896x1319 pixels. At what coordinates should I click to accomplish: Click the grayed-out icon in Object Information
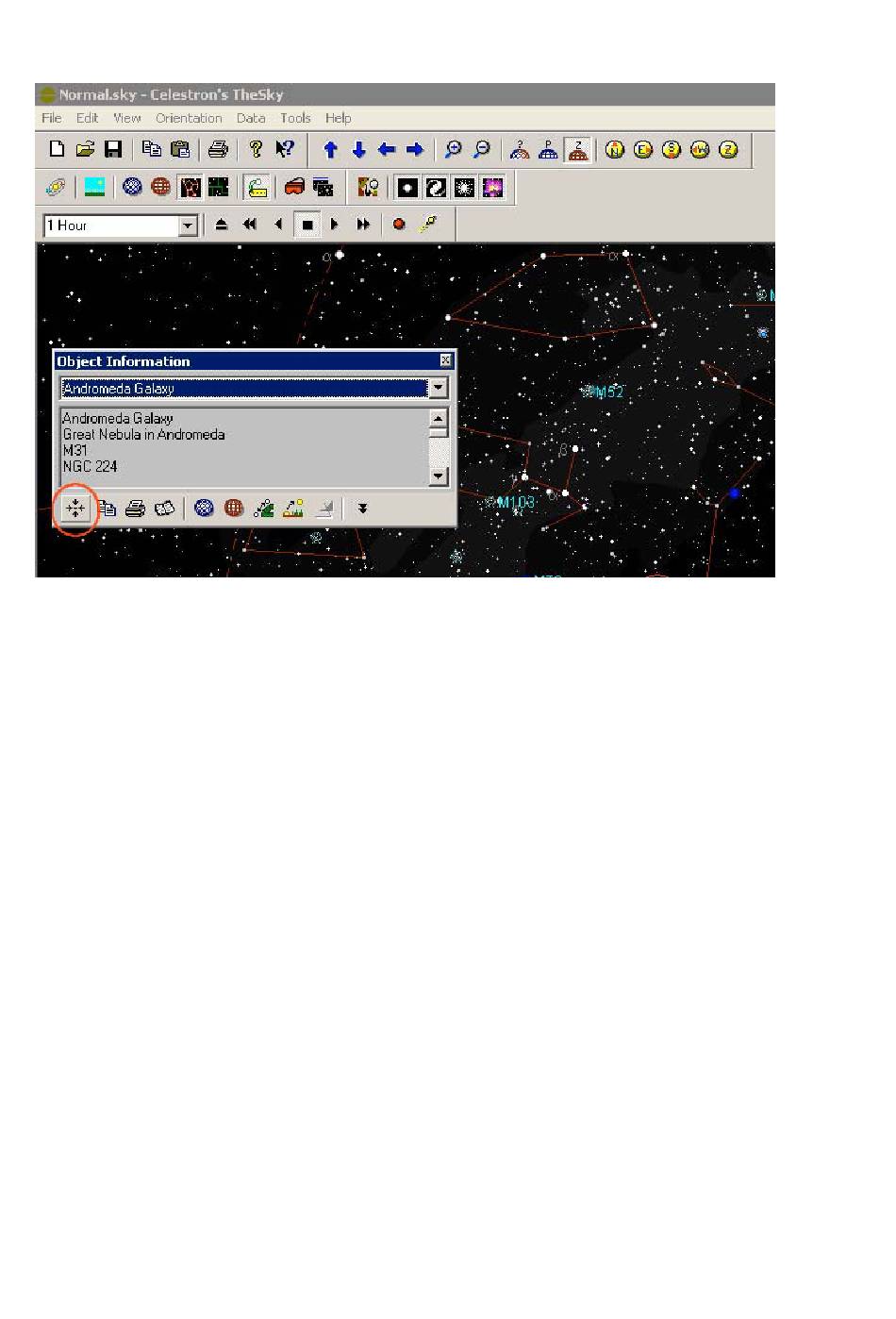[x=324, y=509]
